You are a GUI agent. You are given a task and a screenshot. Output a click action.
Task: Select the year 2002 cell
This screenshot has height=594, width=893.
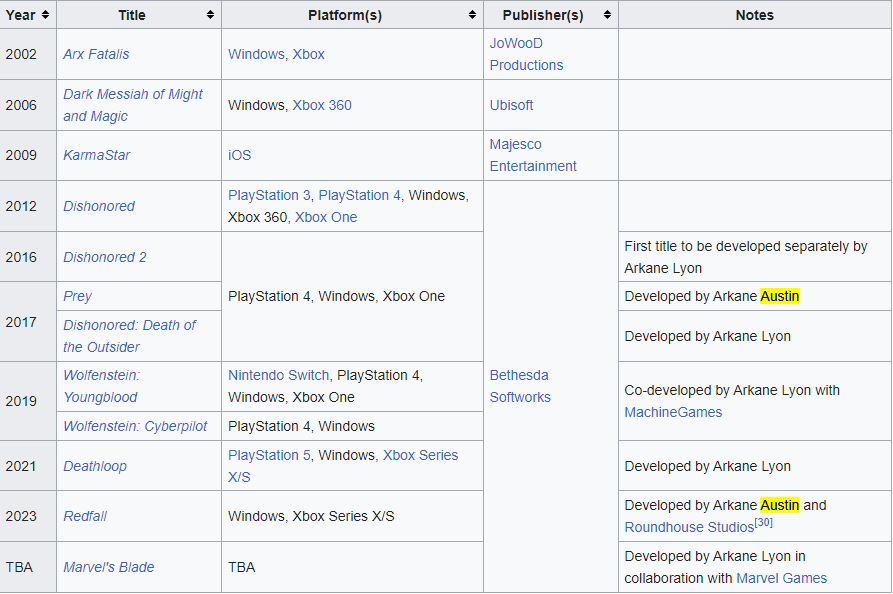click(28, 54)
